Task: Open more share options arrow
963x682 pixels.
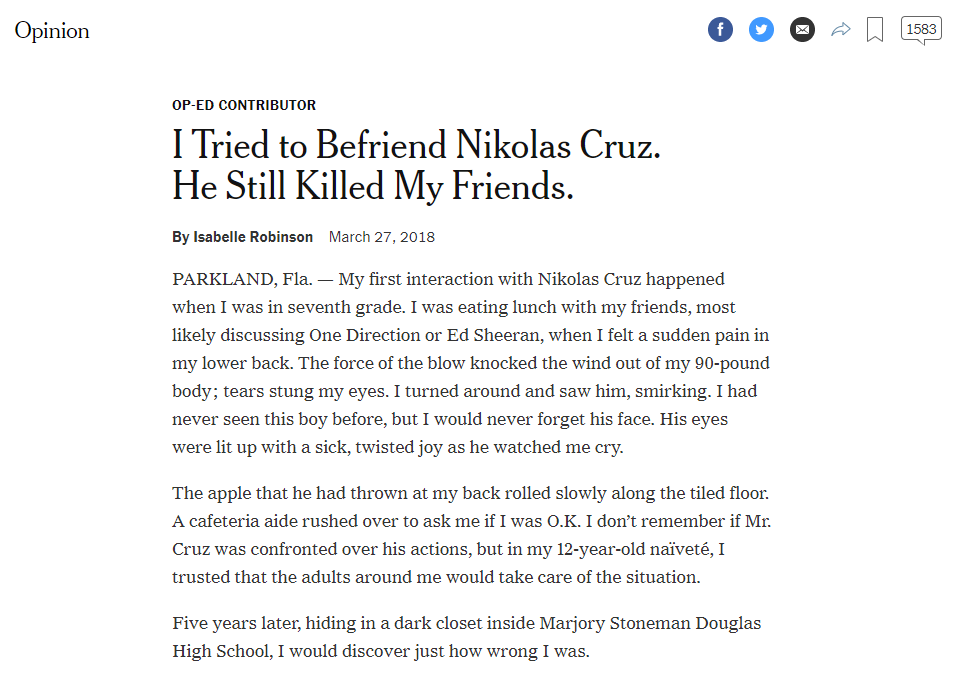Action: click(841, 29)
